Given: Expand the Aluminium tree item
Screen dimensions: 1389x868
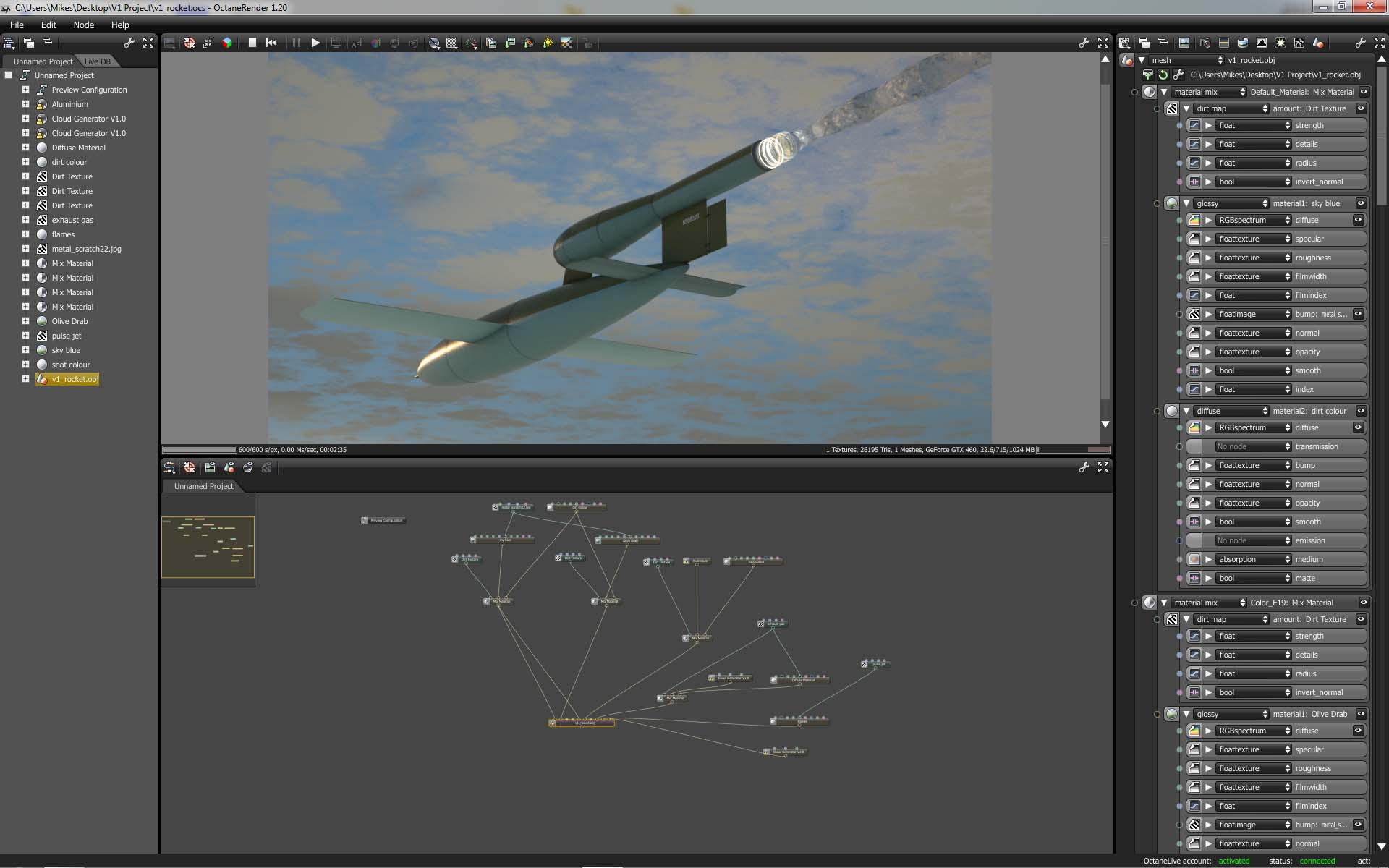Looking at the screenshot, I should 25,104.
